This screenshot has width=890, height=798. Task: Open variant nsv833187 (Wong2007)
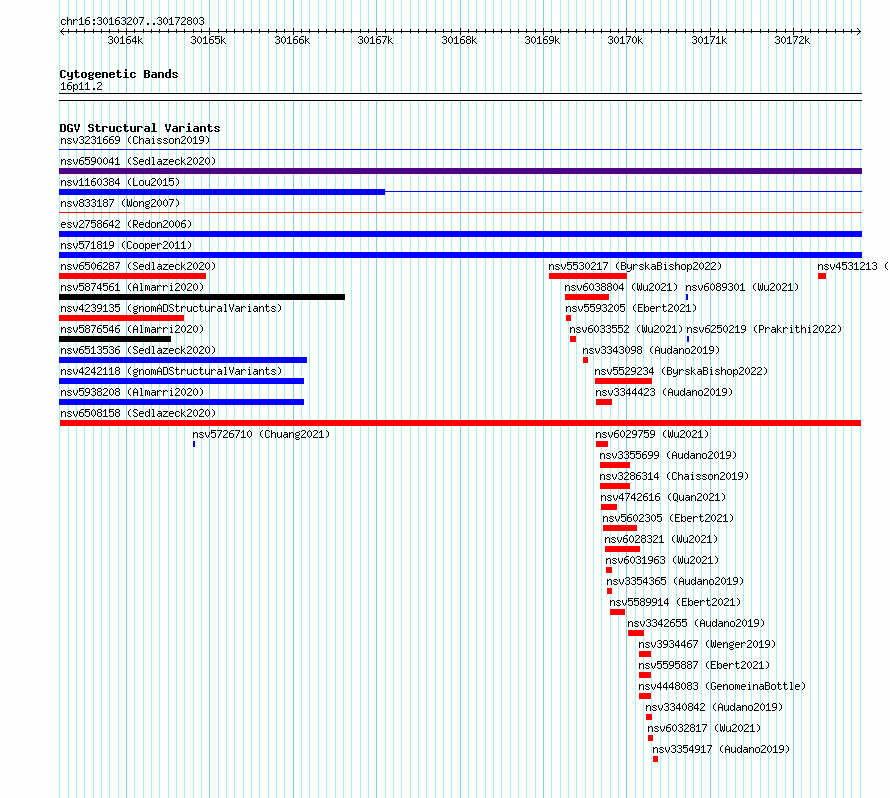point(120,203)
